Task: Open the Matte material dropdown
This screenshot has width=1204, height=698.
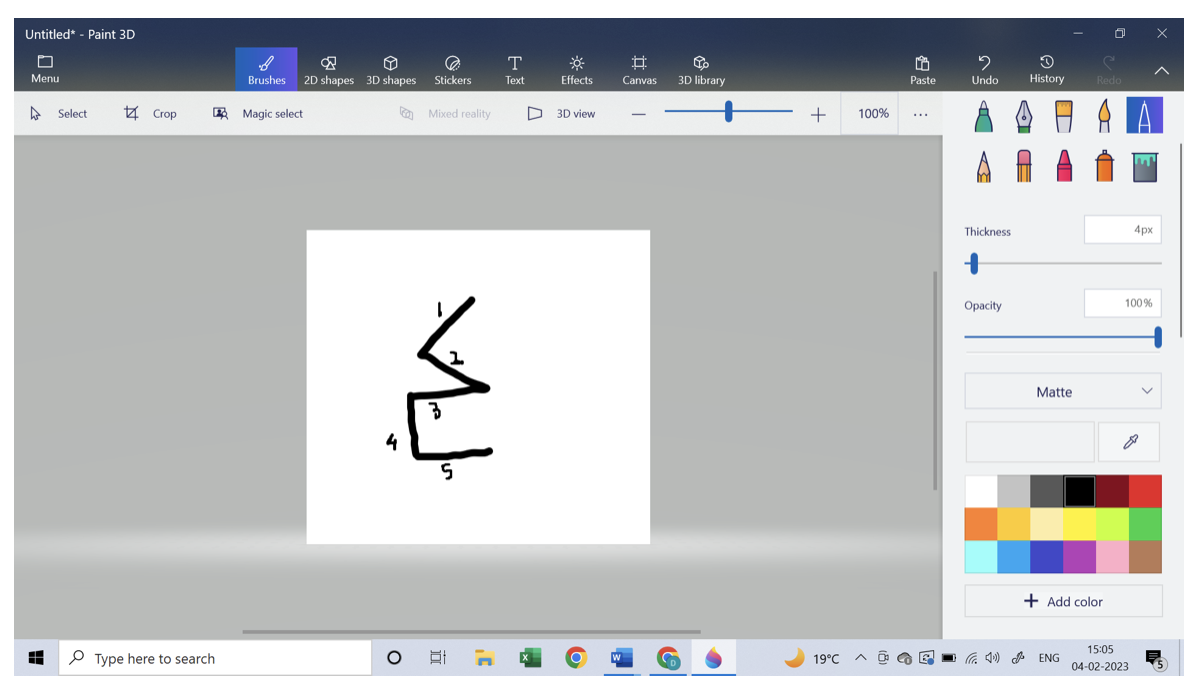Action: (x=1063, y=392)
